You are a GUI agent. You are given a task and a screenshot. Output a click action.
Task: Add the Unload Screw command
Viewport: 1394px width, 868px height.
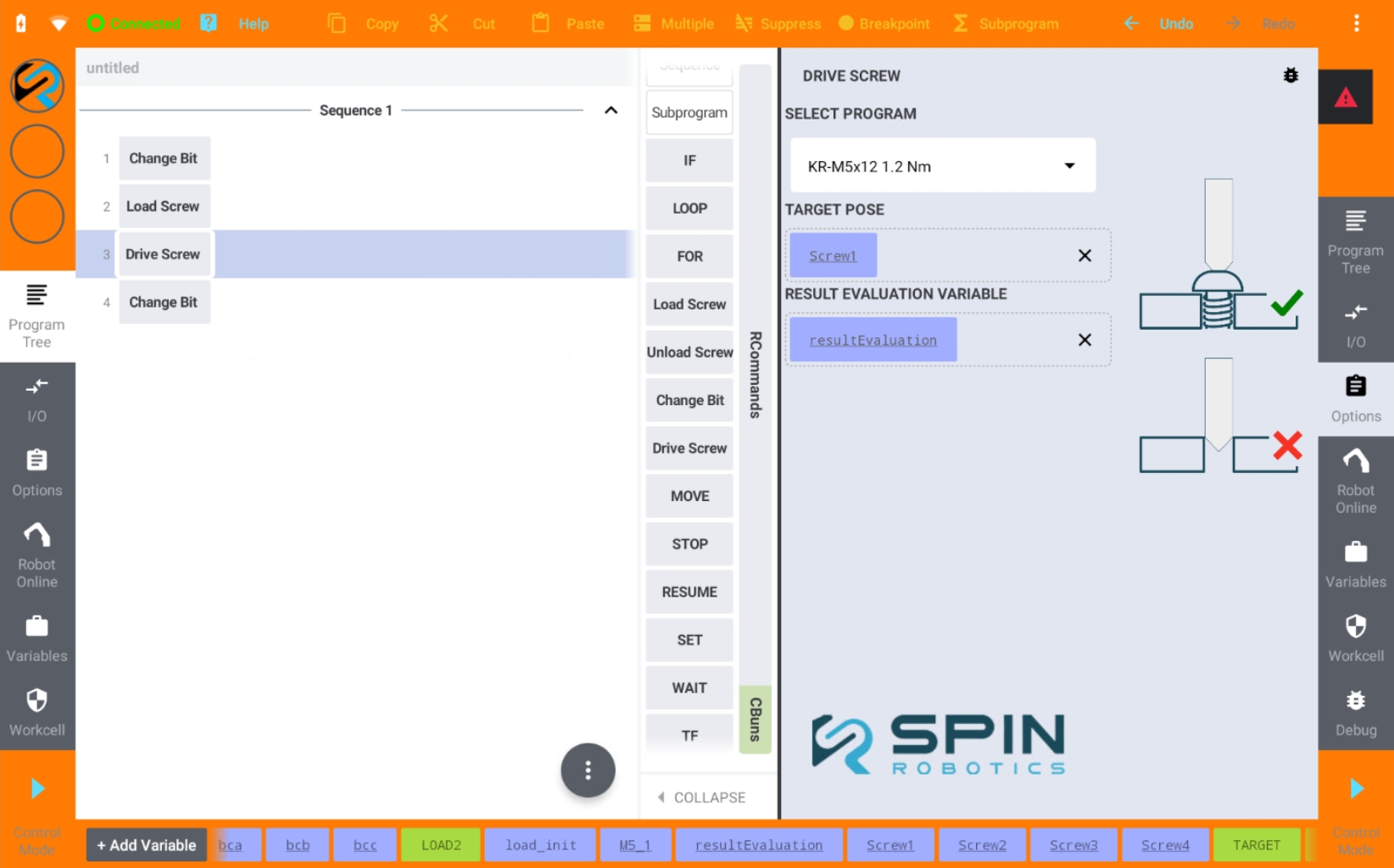(x=689, y=353)
